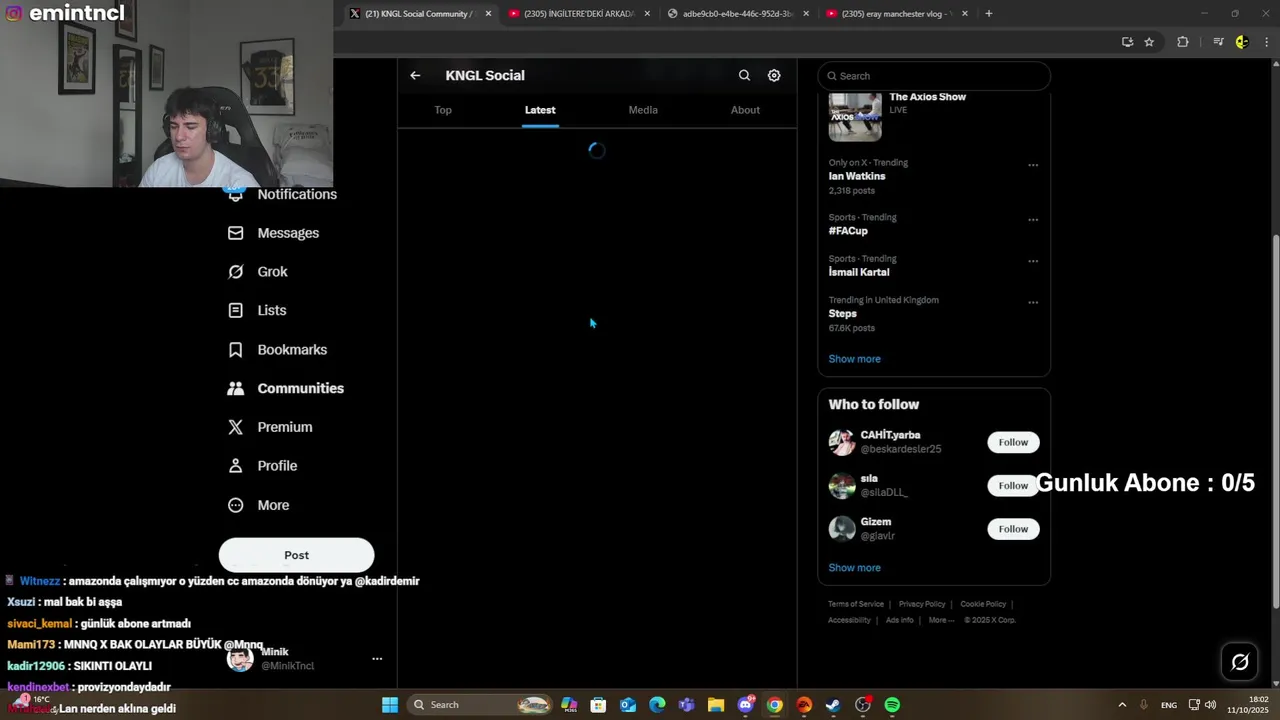This screenshot has height=720, width=1280.
Task: Open a new browser tab with plus
Action: pyautogui.click(x=989, y=13)
